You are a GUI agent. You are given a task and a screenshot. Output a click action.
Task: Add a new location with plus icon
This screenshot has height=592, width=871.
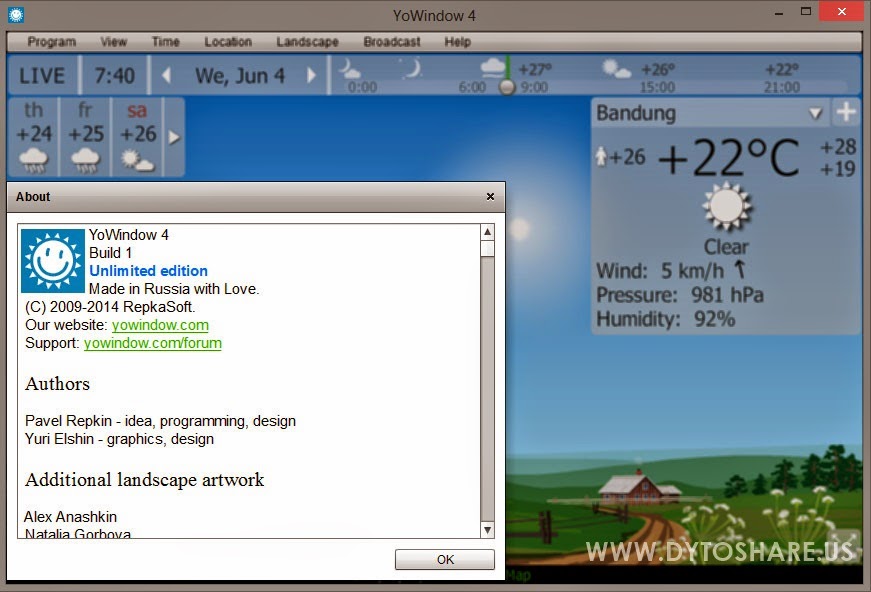pyautogui.click(x=846, y=112)
